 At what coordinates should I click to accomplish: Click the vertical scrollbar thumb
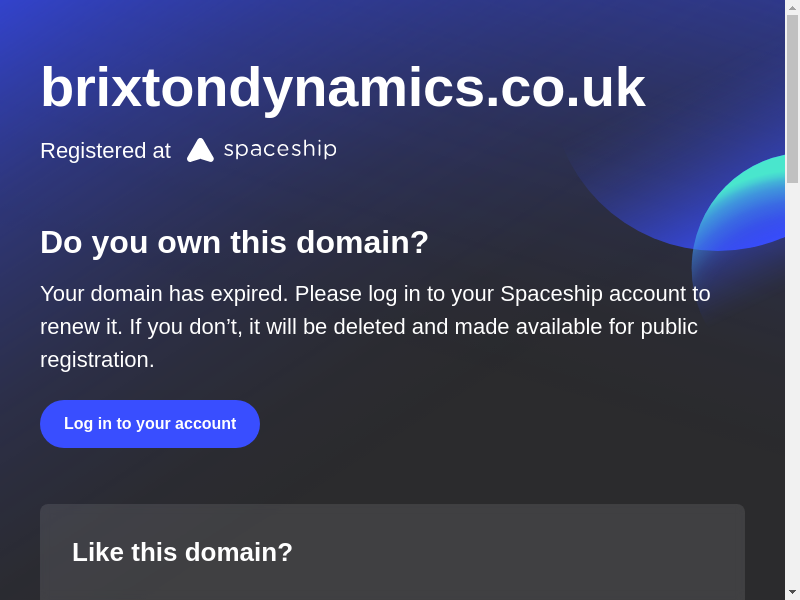click(x=792, y=98)
